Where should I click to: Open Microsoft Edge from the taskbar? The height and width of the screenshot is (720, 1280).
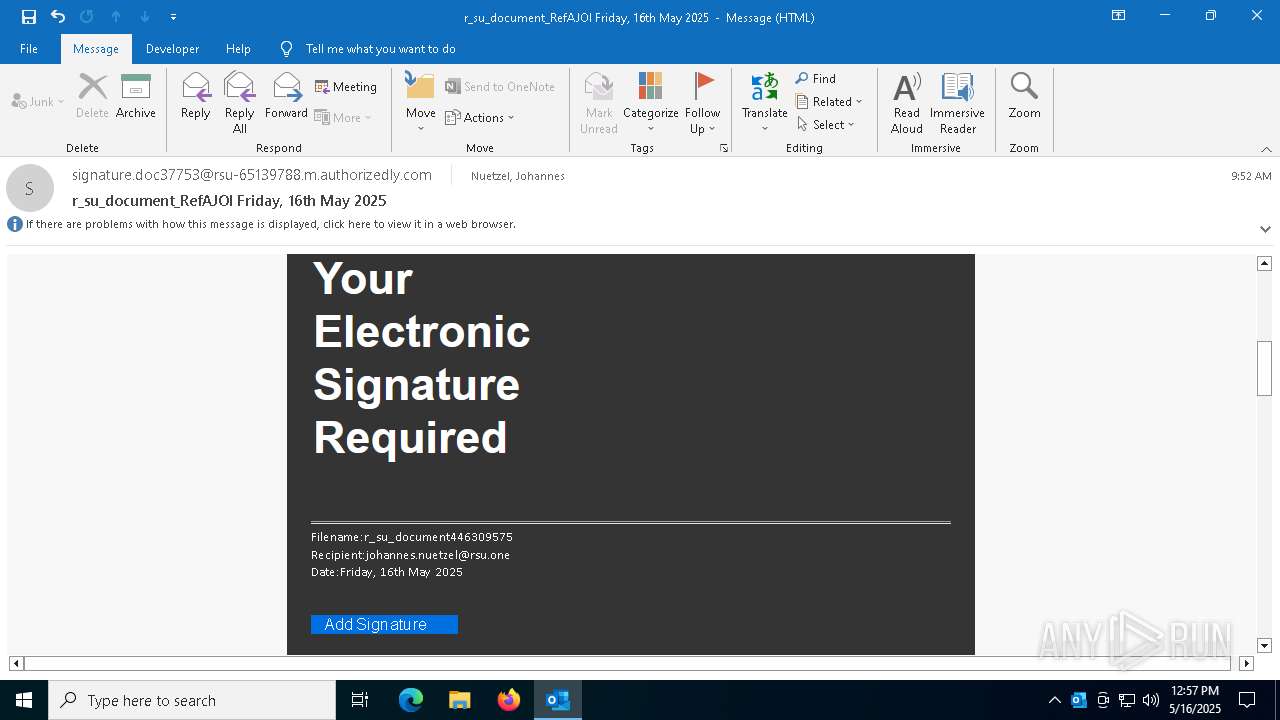point(411,700)
